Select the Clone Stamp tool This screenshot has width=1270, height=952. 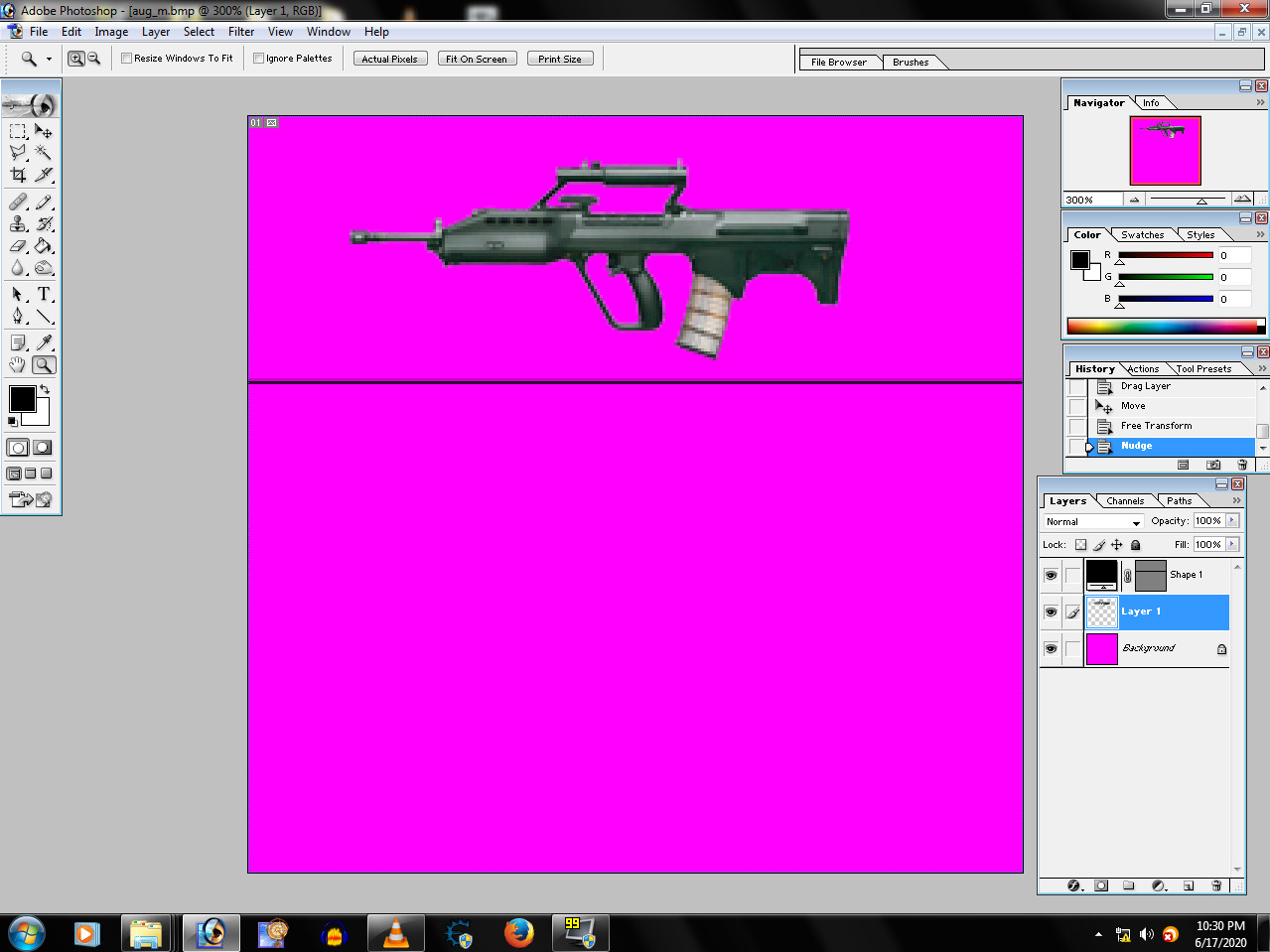coord(17,223)
